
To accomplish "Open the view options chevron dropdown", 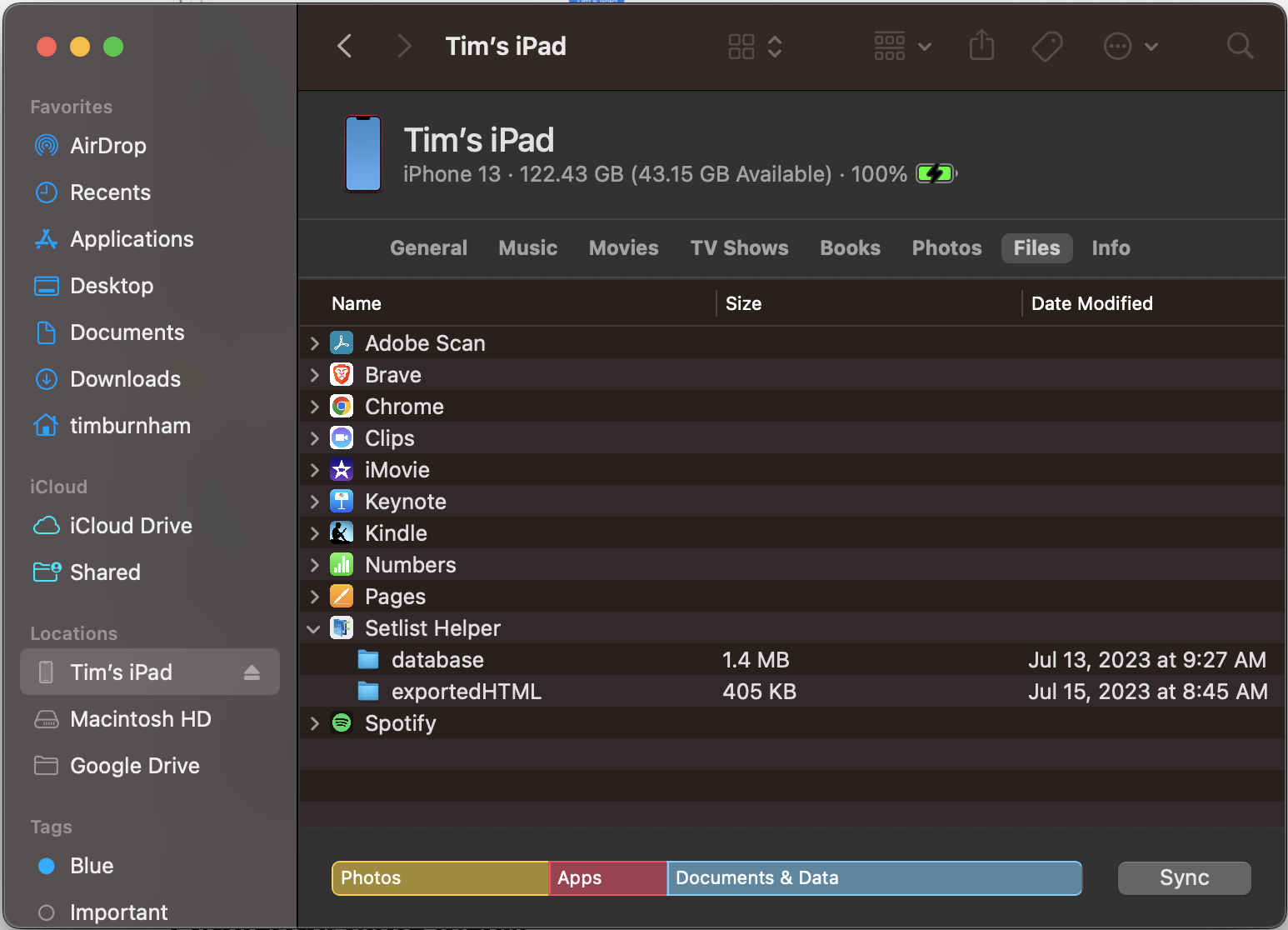I will click(x=775, y=46).
